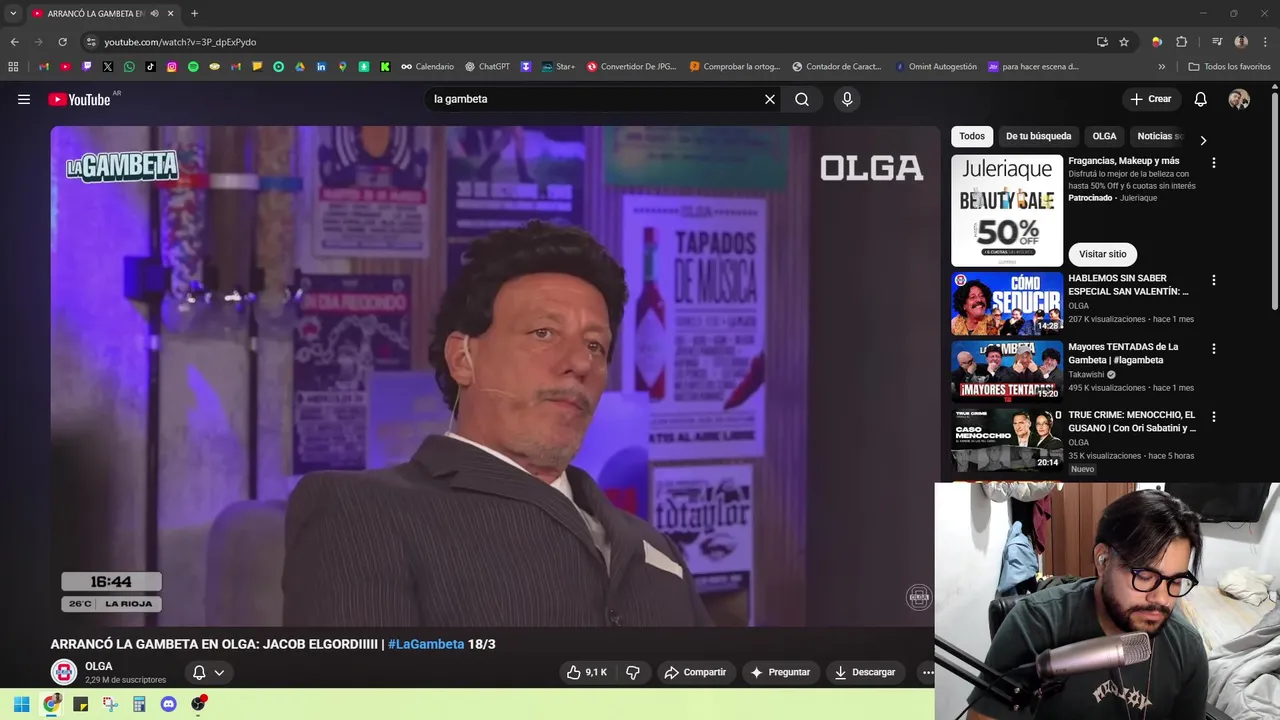Image resolution: width=1280 pixels, height=720 pixels.
Task: Mute the tab via speaker icon
Action: pyautogui.click(x=154, y=14)
